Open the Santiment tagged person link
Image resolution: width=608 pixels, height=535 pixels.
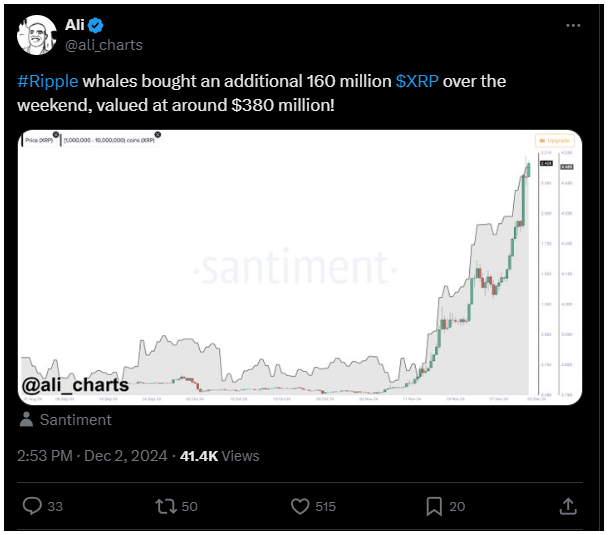[x=76, y=420]
